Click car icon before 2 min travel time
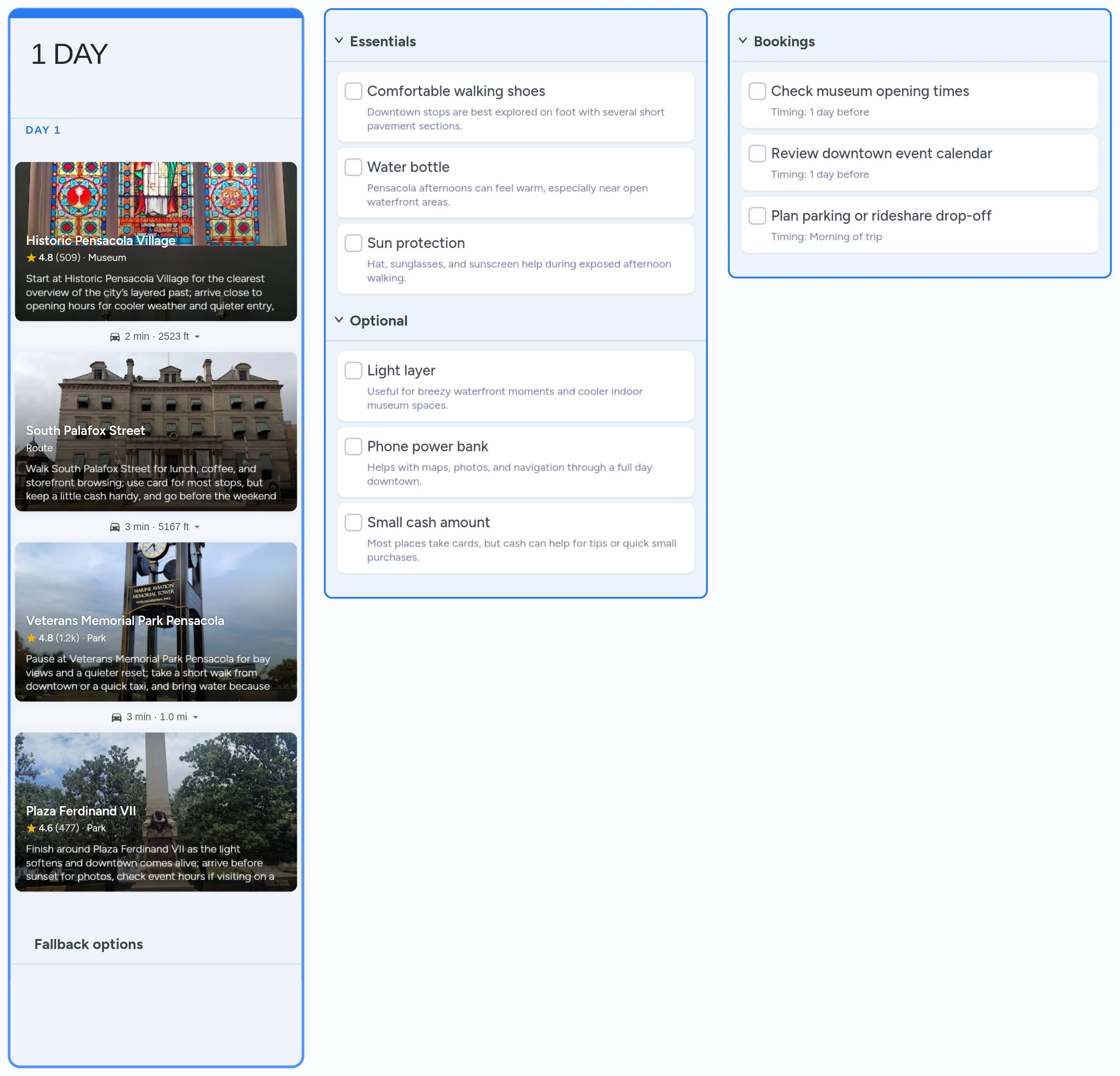 pyautogui.click(x=115, y=336)
